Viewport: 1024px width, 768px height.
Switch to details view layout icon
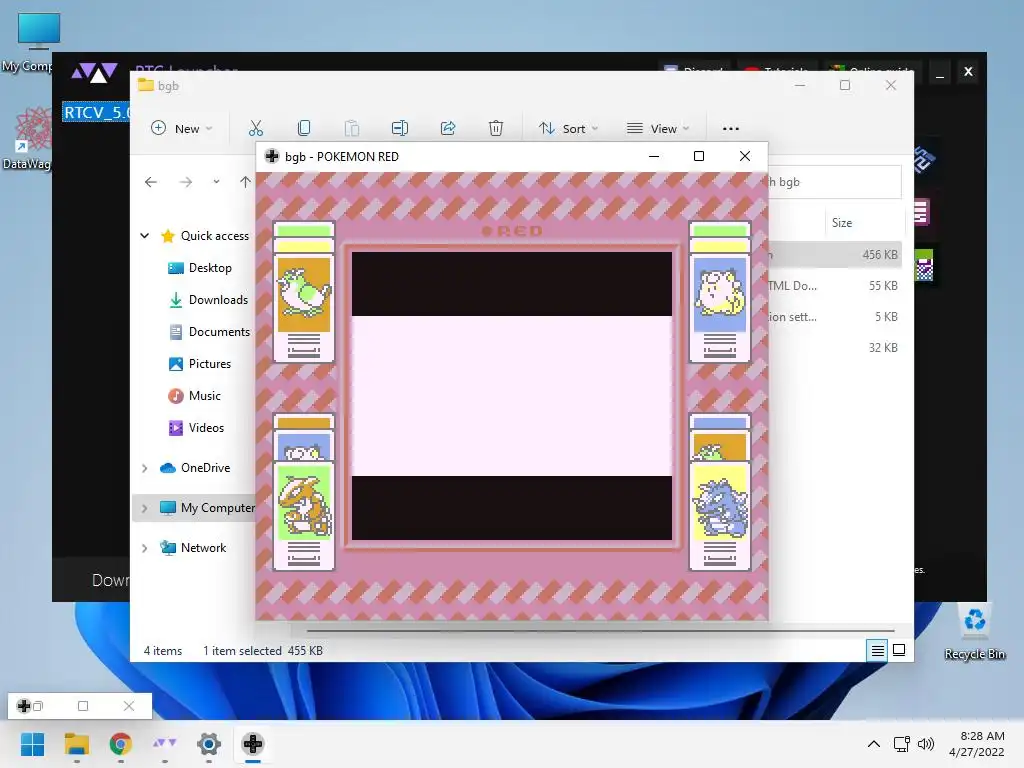click(877, 650)
